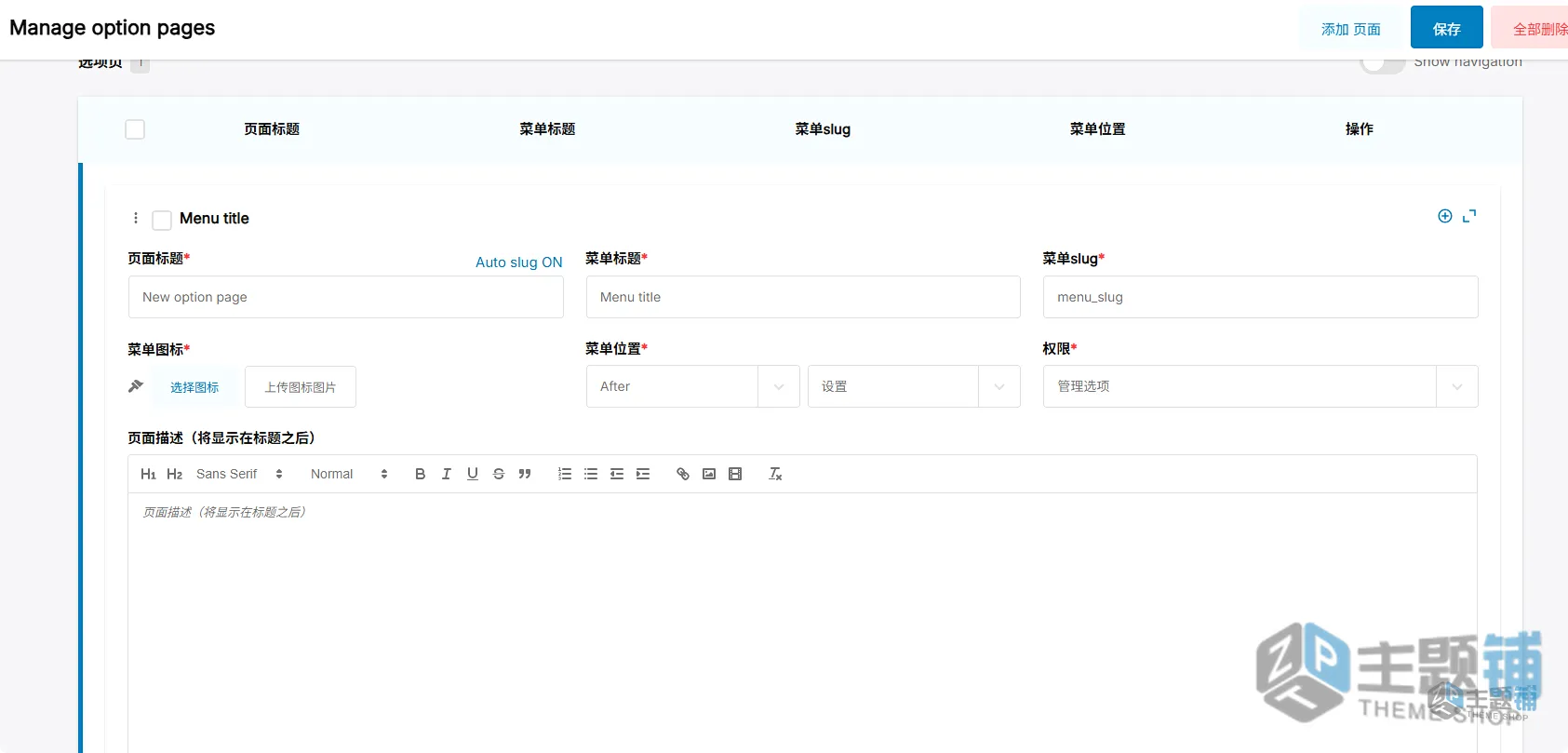Insert a video in the editor
Image resolution: width=1568 pixels, height=753 pixels.
click(x=734, y=474)
